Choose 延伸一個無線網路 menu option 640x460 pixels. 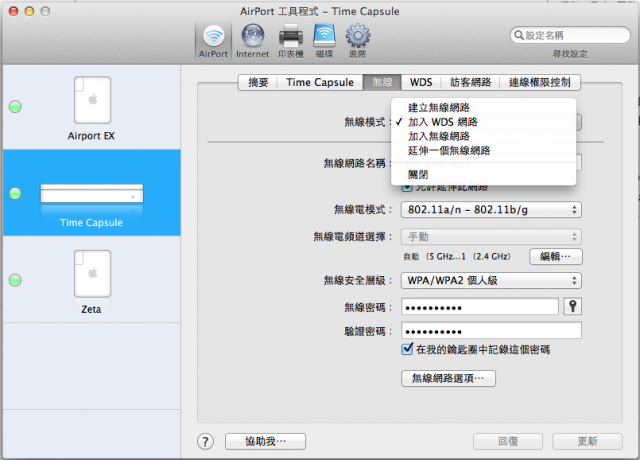point(483,151)
